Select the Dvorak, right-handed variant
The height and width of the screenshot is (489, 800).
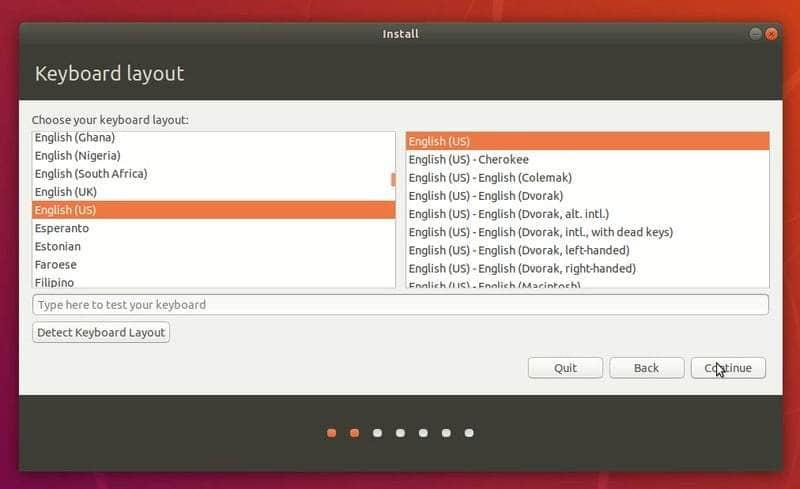[522, 268]
